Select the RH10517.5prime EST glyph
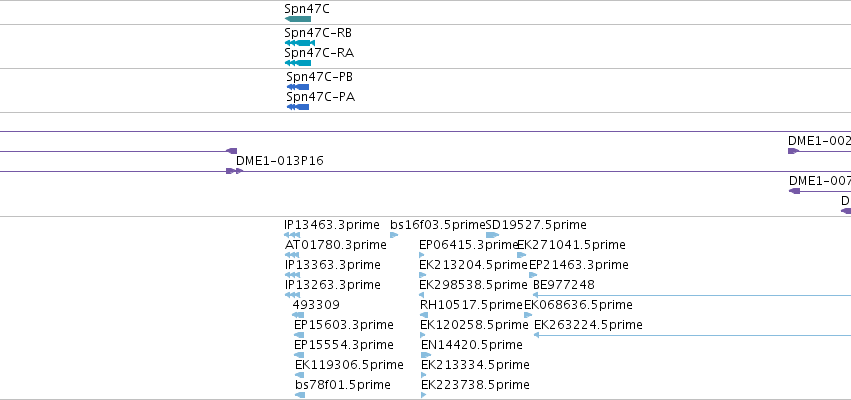 click(424, 315)
